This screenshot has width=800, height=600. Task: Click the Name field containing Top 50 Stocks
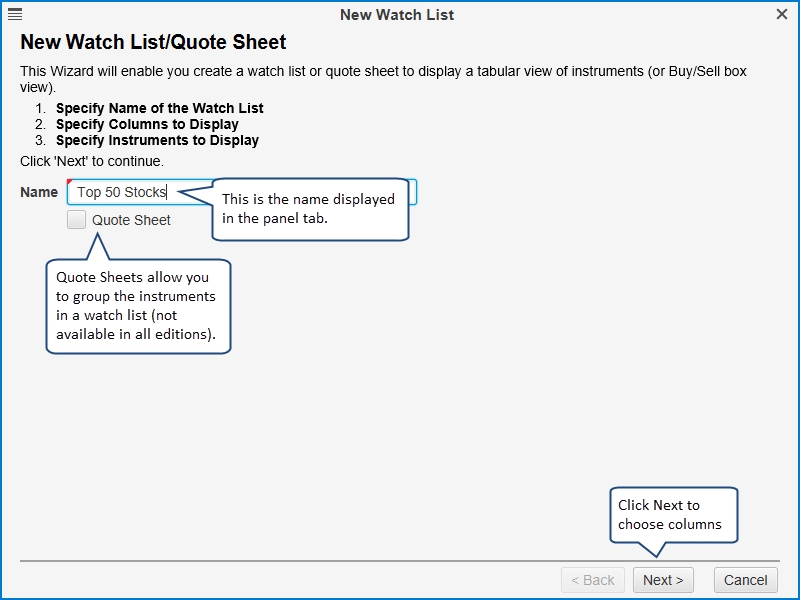click(x=242, y=192)
